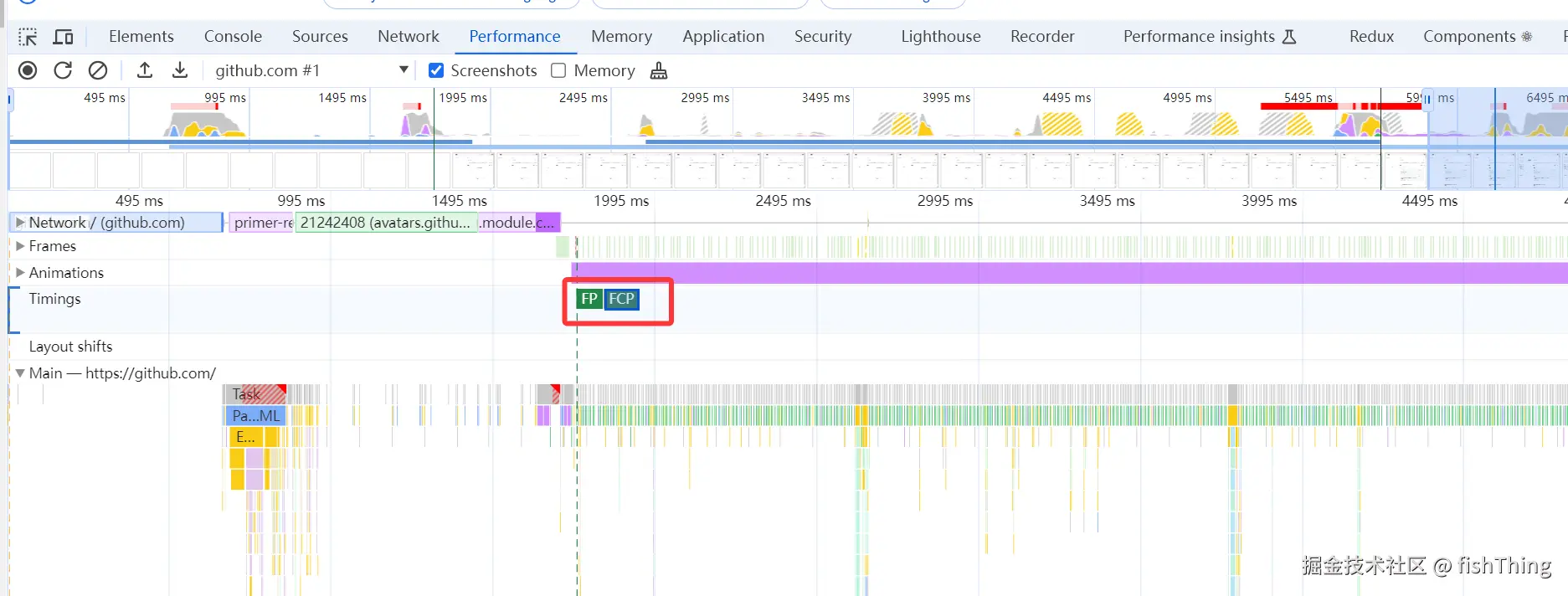Expand the Animations track
Screen dimensions: 1568x596
click(20, 273)
